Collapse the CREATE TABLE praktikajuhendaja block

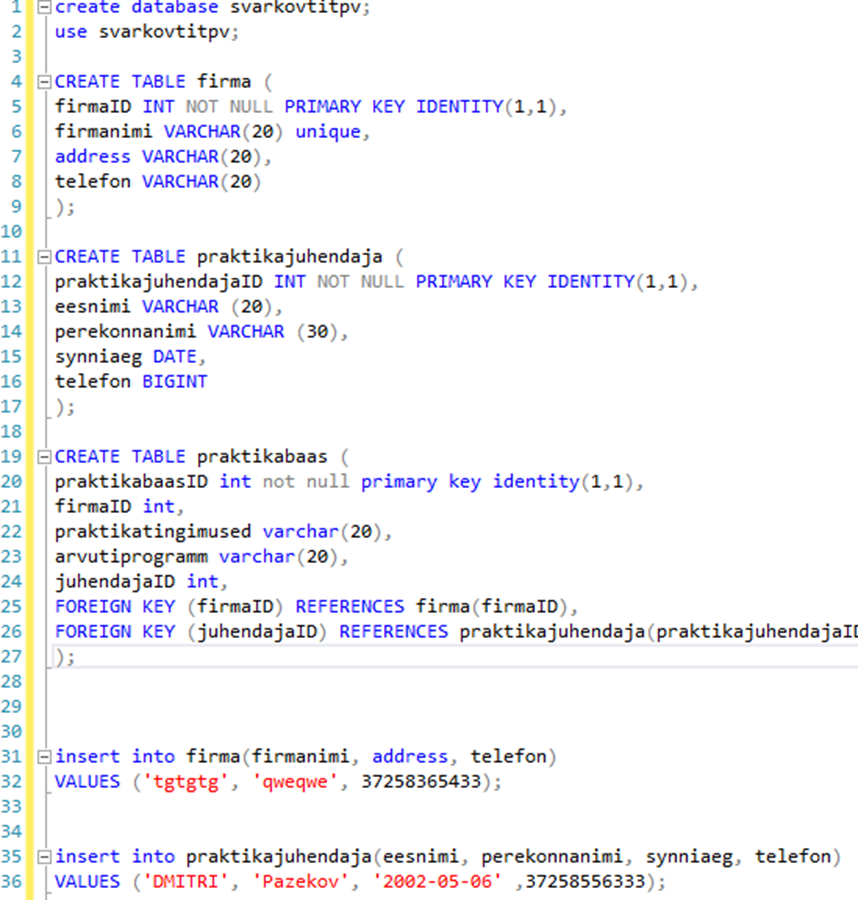pyautogui.click(x=43, y=257)
